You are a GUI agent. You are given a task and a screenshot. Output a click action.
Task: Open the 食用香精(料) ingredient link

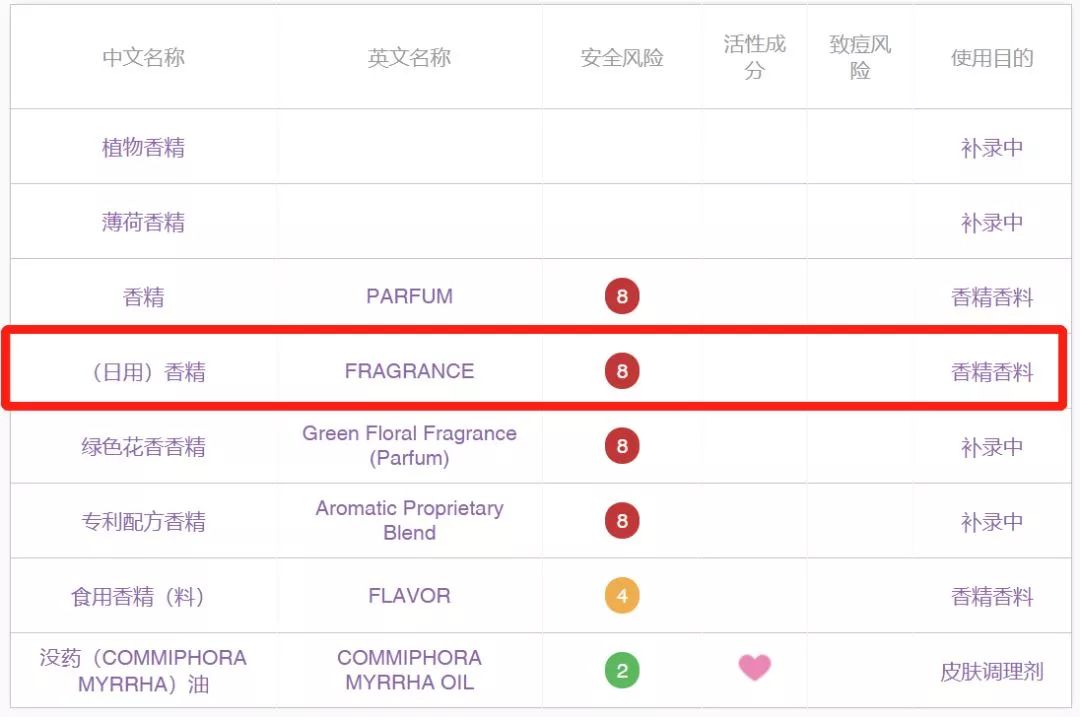click(x=138, y=596)
